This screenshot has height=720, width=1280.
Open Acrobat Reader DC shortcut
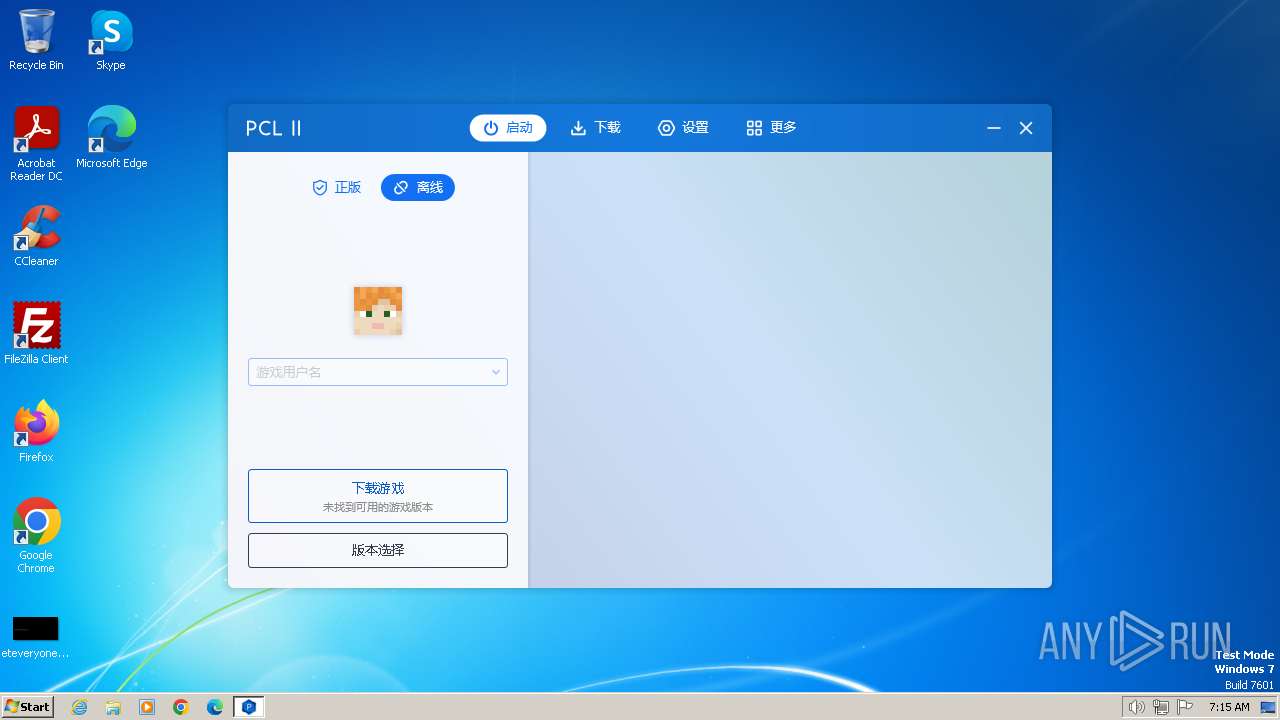tap(36, 144)
